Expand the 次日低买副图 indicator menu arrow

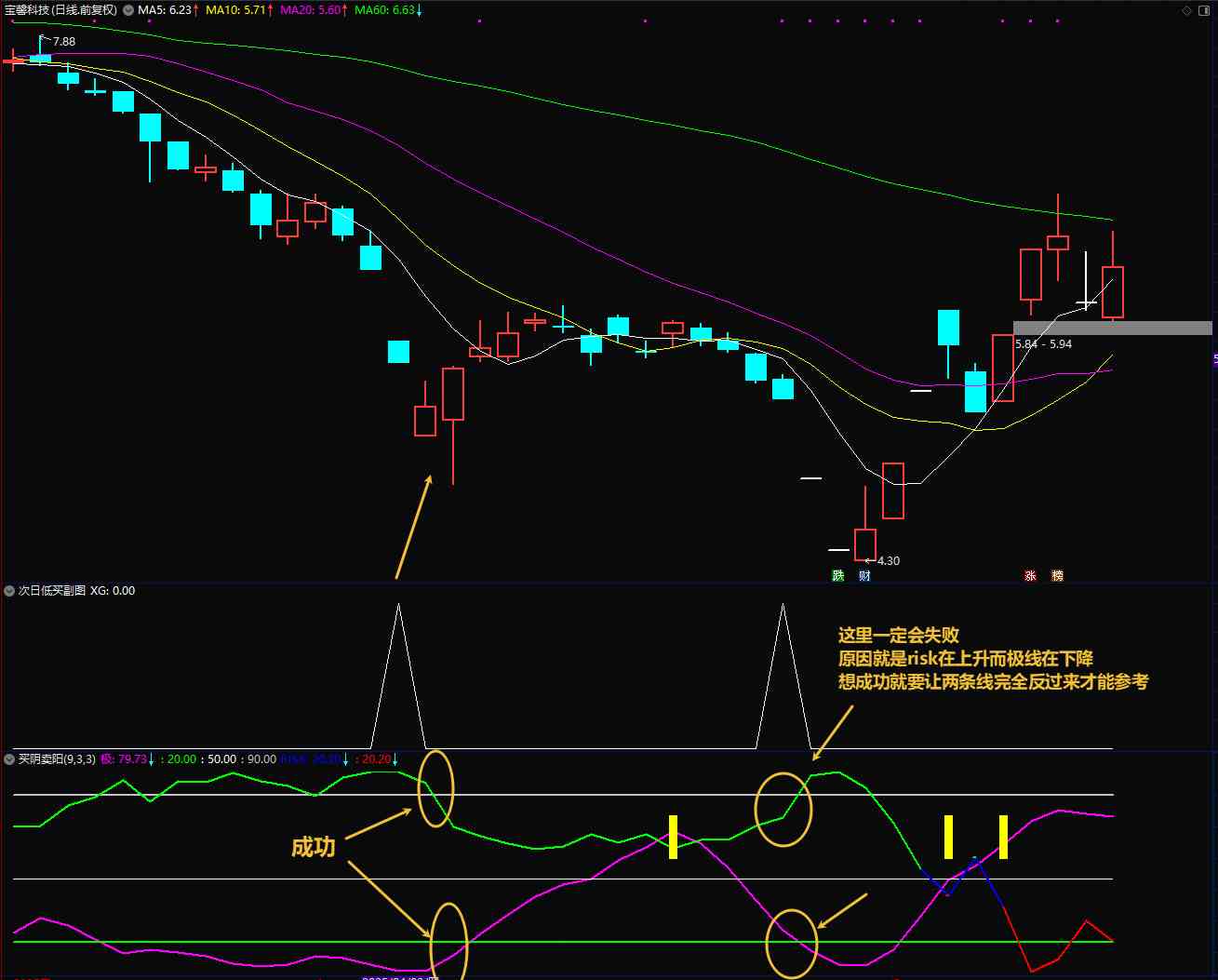pyautogui.click(x=9, y=591)
